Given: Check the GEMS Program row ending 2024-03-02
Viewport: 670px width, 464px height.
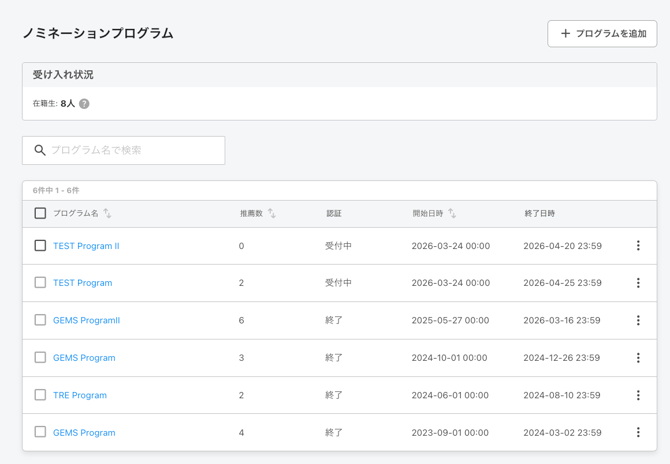Looking at the screenshot, I should tap(40, 432).
